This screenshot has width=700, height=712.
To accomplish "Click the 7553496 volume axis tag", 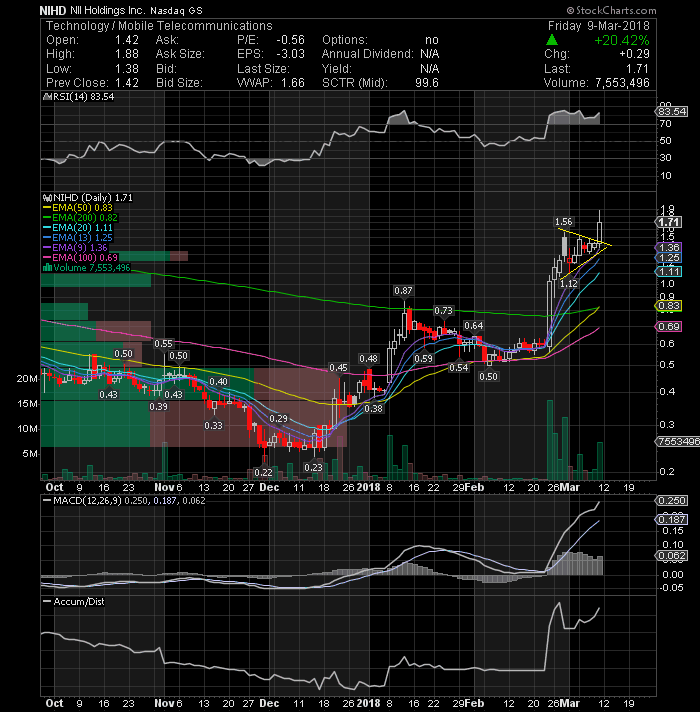I will coord(677,442).
